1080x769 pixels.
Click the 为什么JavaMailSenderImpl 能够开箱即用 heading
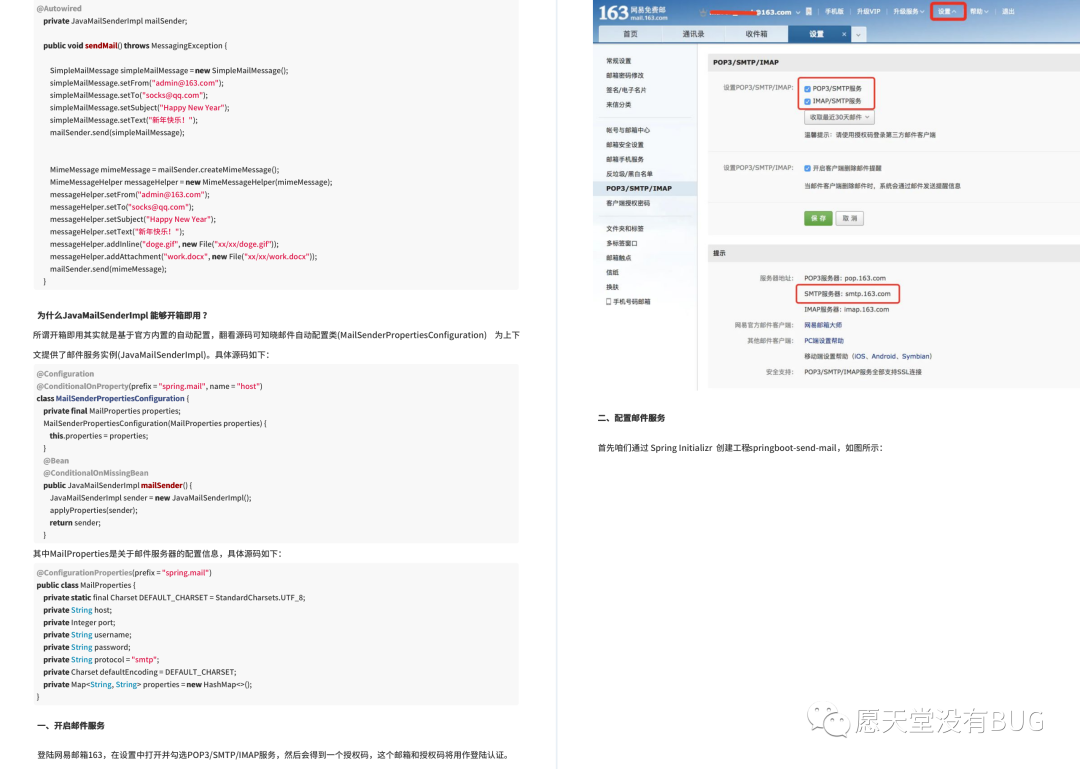click(x=122, y=316)
